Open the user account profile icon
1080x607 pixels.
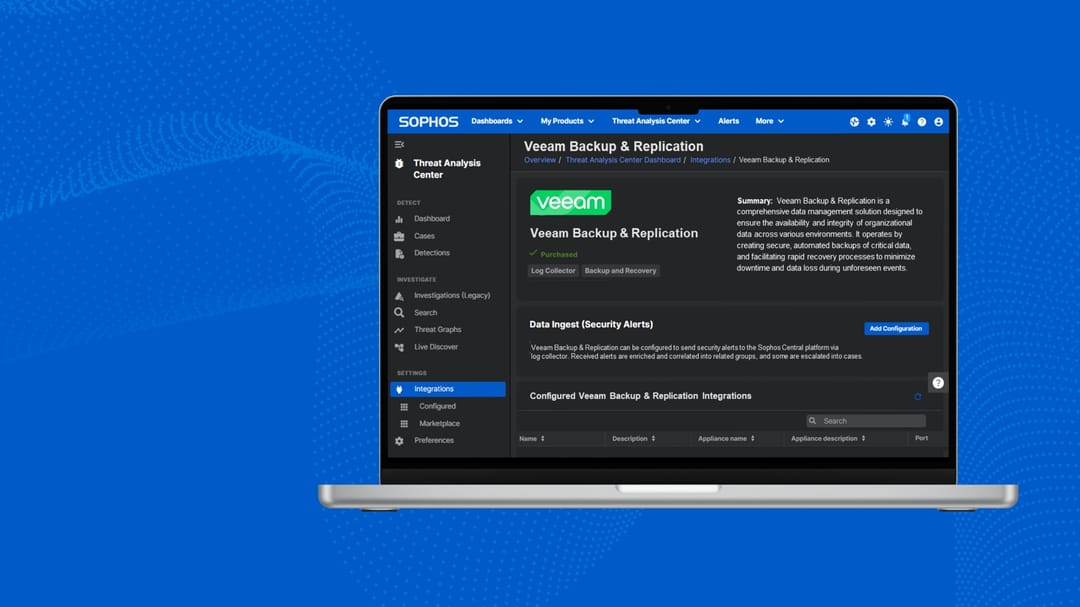click(938, 122)
